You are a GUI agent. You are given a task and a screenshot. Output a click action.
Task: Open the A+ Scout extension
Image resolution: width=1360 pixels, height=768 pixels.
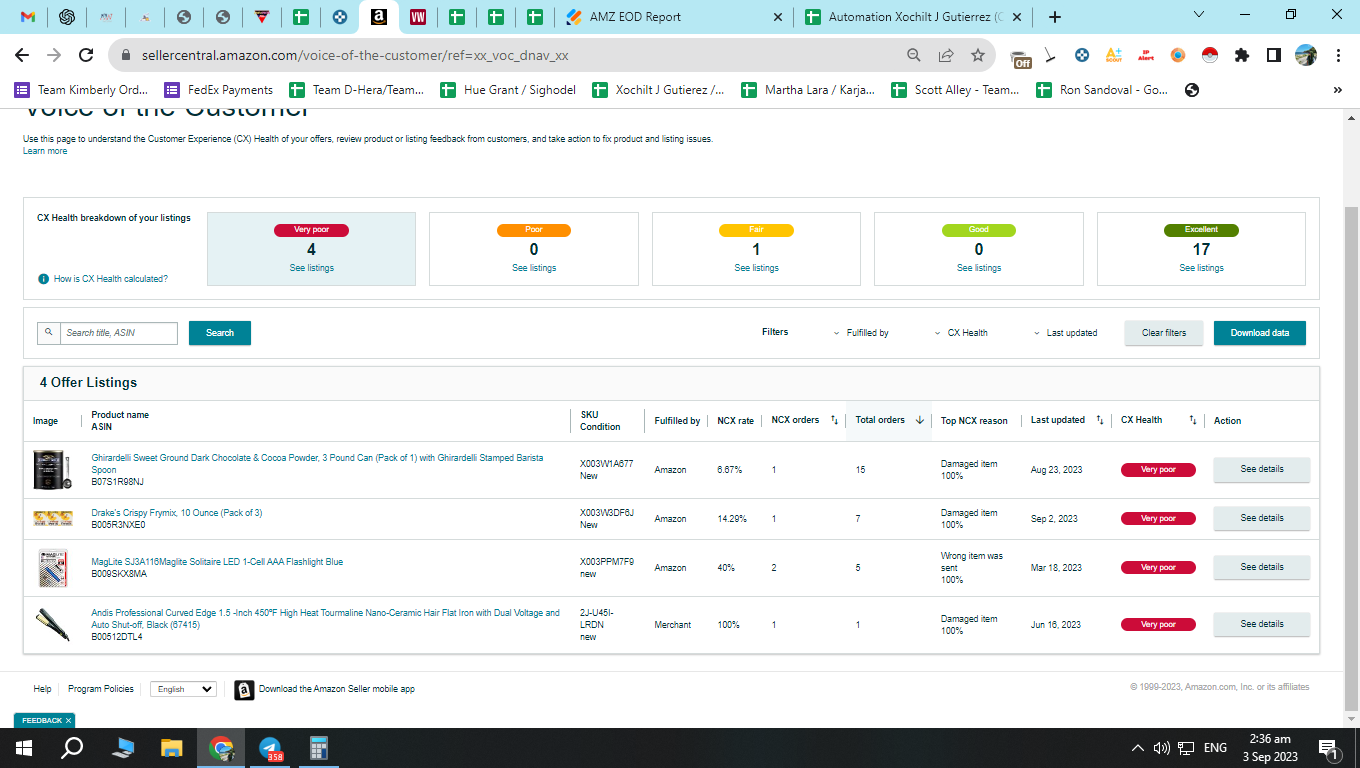[x=1113, y=55]
